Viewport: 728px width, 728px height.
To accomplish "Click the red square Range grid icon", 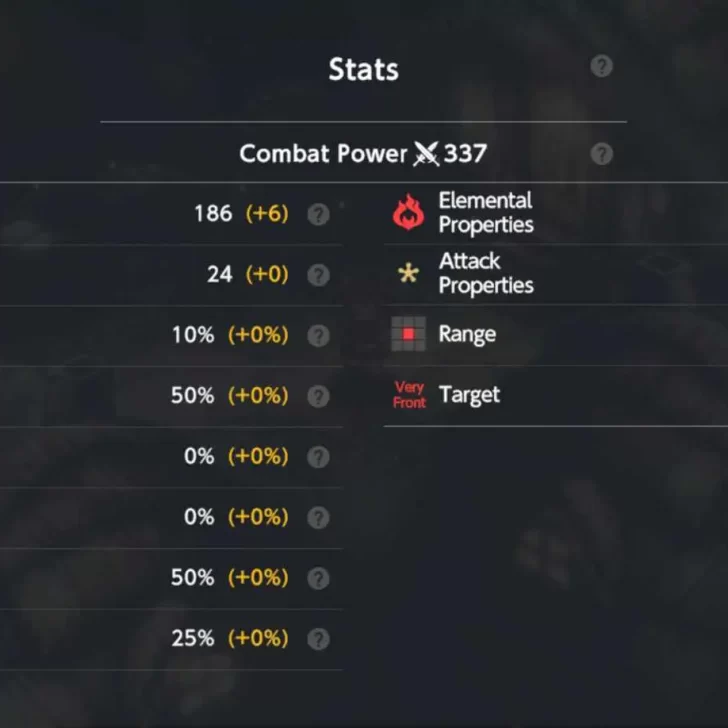I will [x=408, y=334].
